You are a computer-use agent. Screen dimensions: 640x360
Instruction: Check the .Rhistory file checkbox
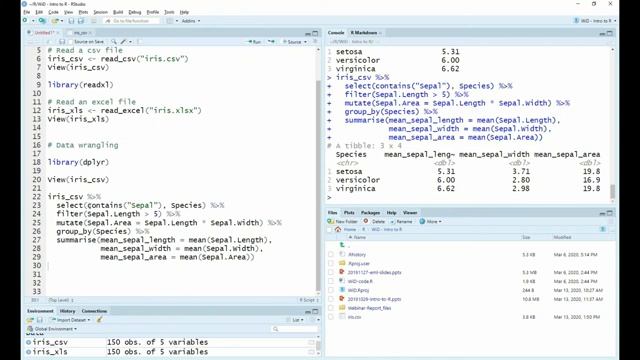click(331, 254)
